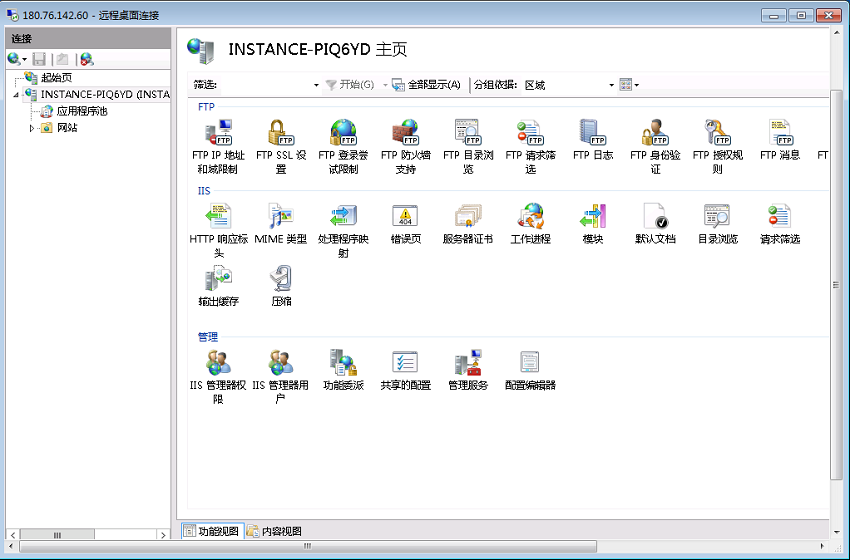This screenshot has width=850, height=560.
Task: Open 工作进程 icon
Action: pos(530,224)
